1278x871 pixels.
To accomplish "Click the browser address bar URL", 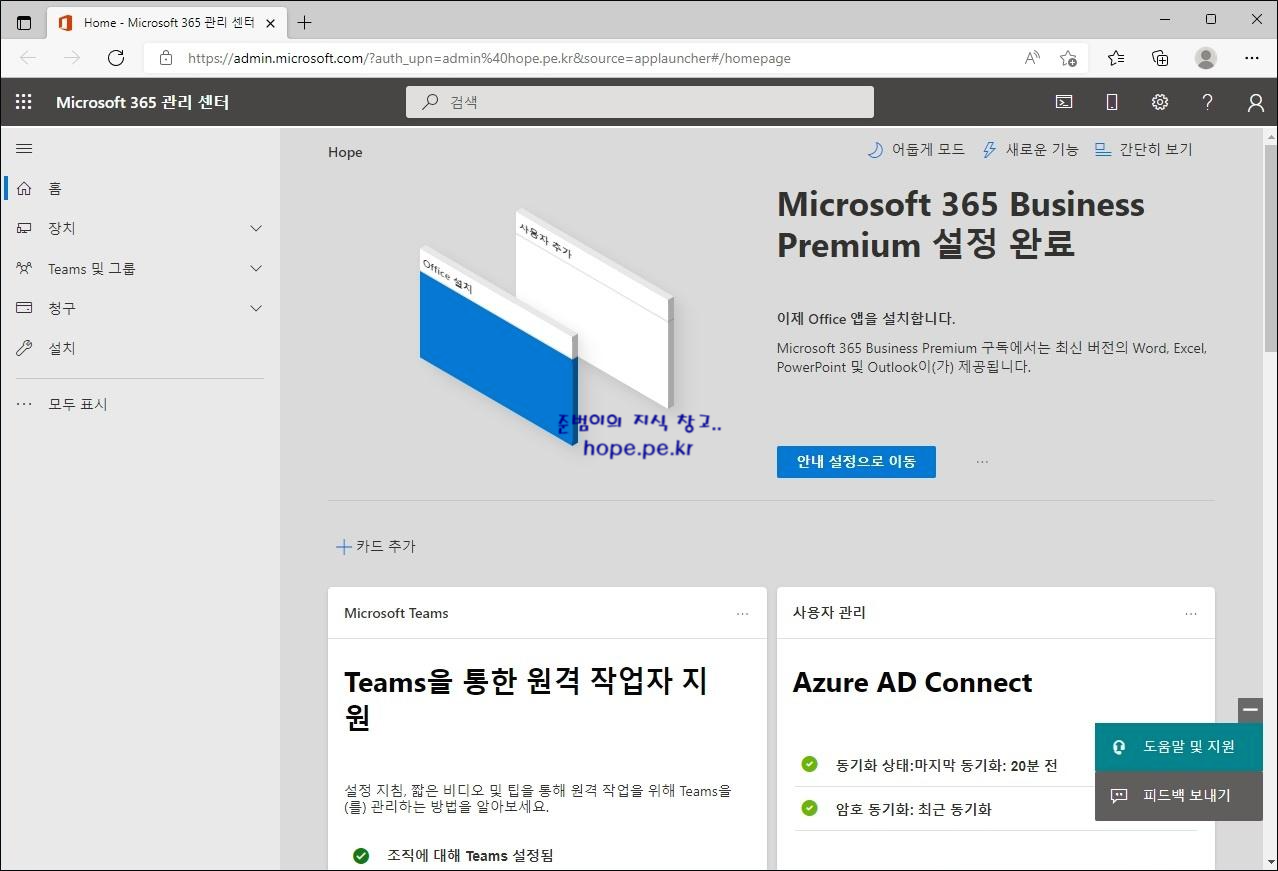I will pos(489,58).
